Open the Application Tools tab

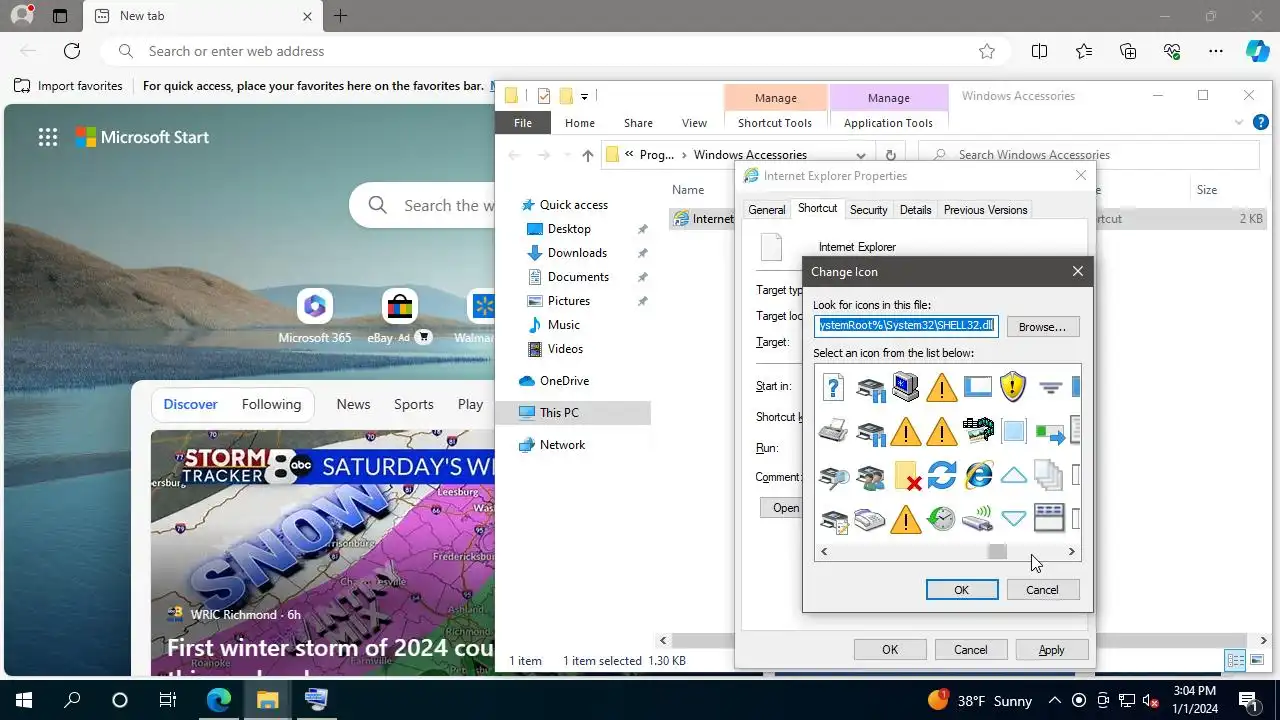888,123
